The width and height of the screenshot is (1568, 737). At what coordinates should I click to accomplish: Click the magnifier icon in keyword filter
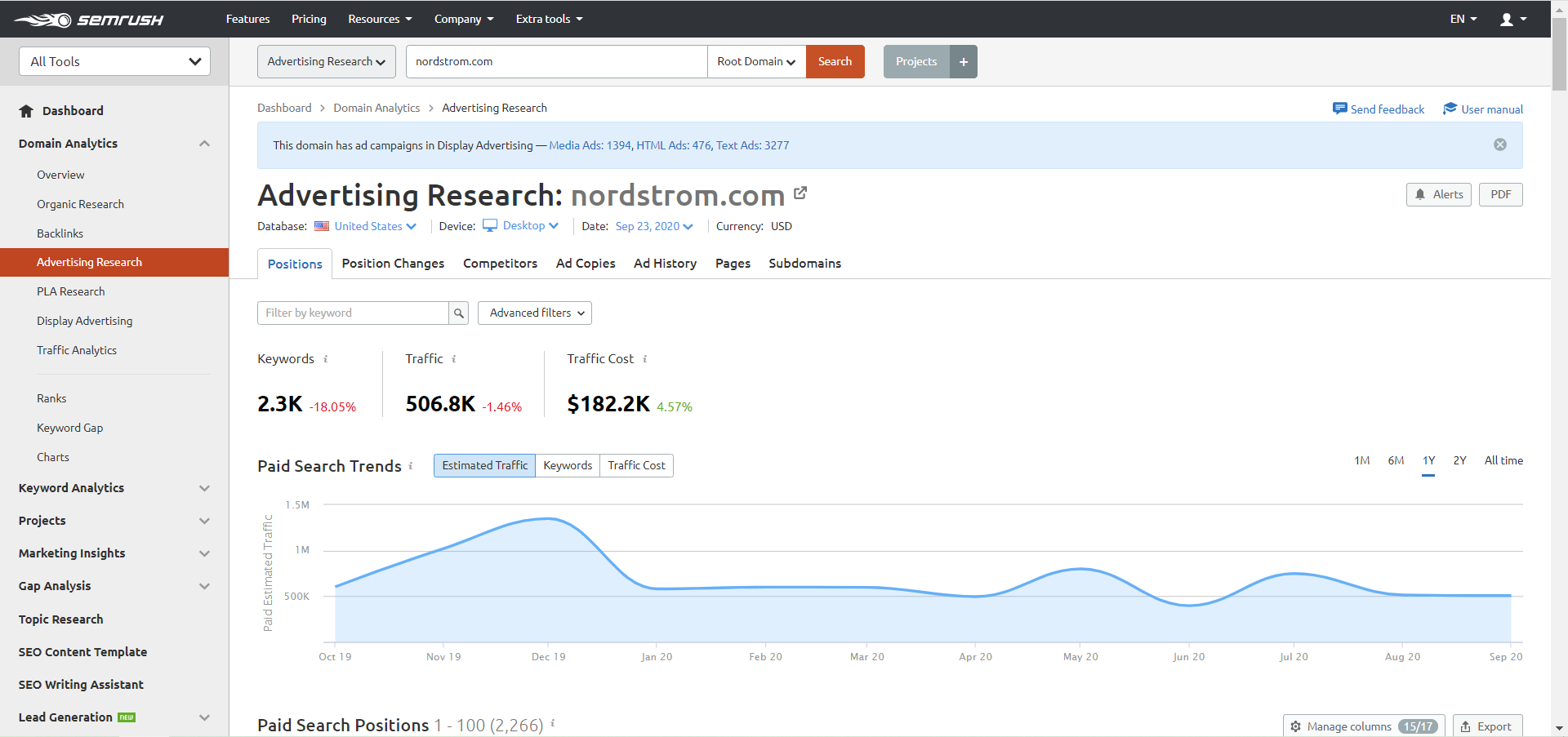point(459,313)
